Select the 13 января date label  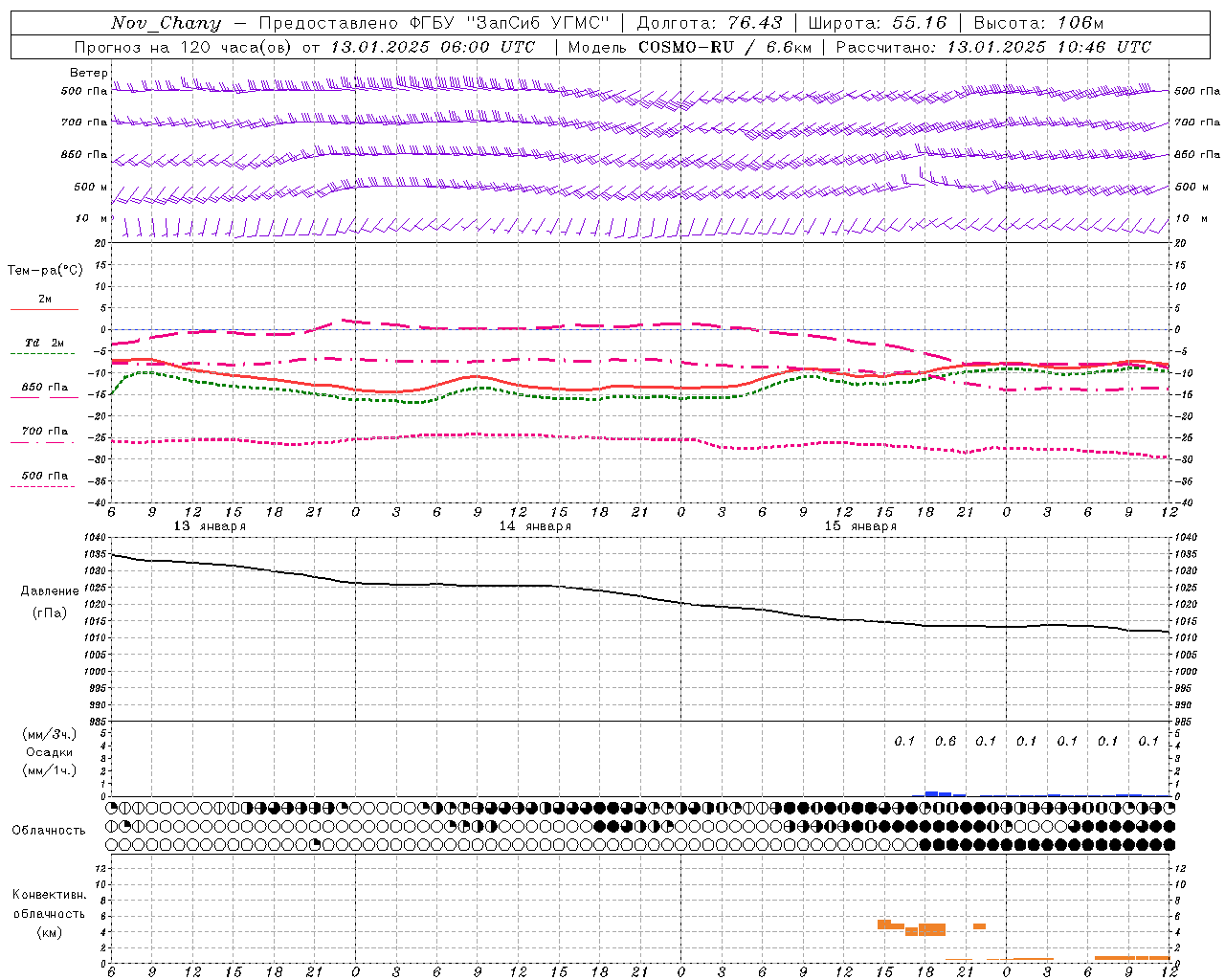[210, 526]
